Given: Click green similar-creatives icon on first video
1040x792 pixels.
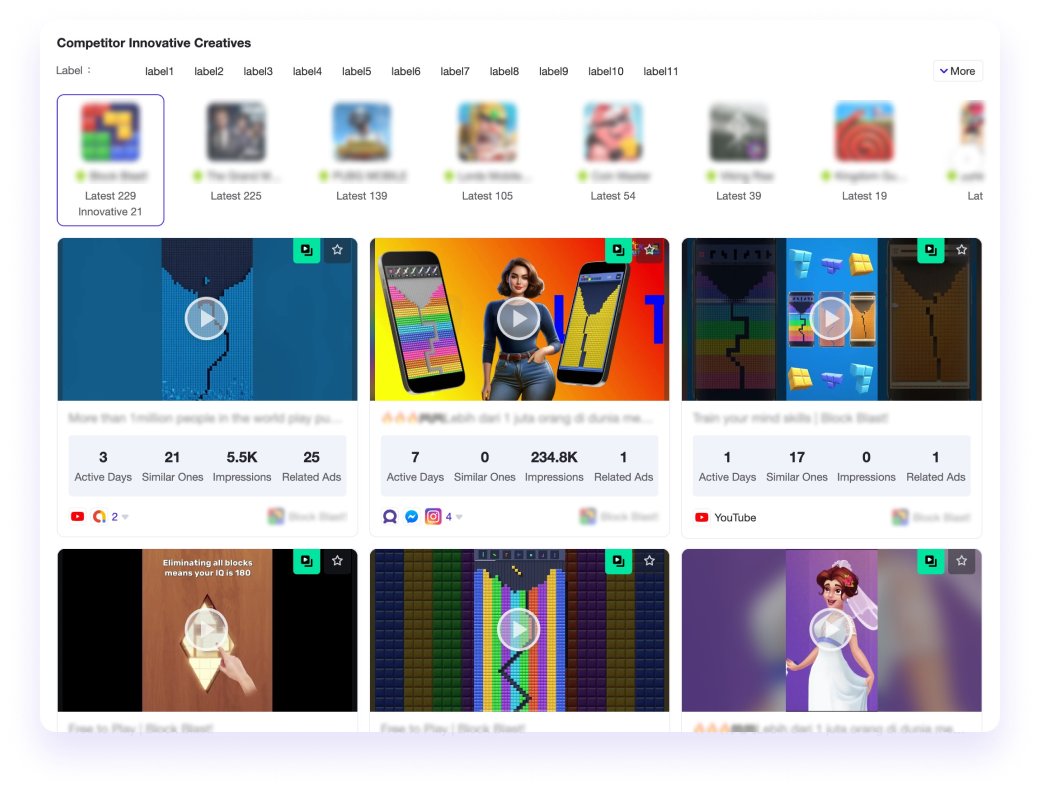Looking at the screenshot, I should (306, 250).
